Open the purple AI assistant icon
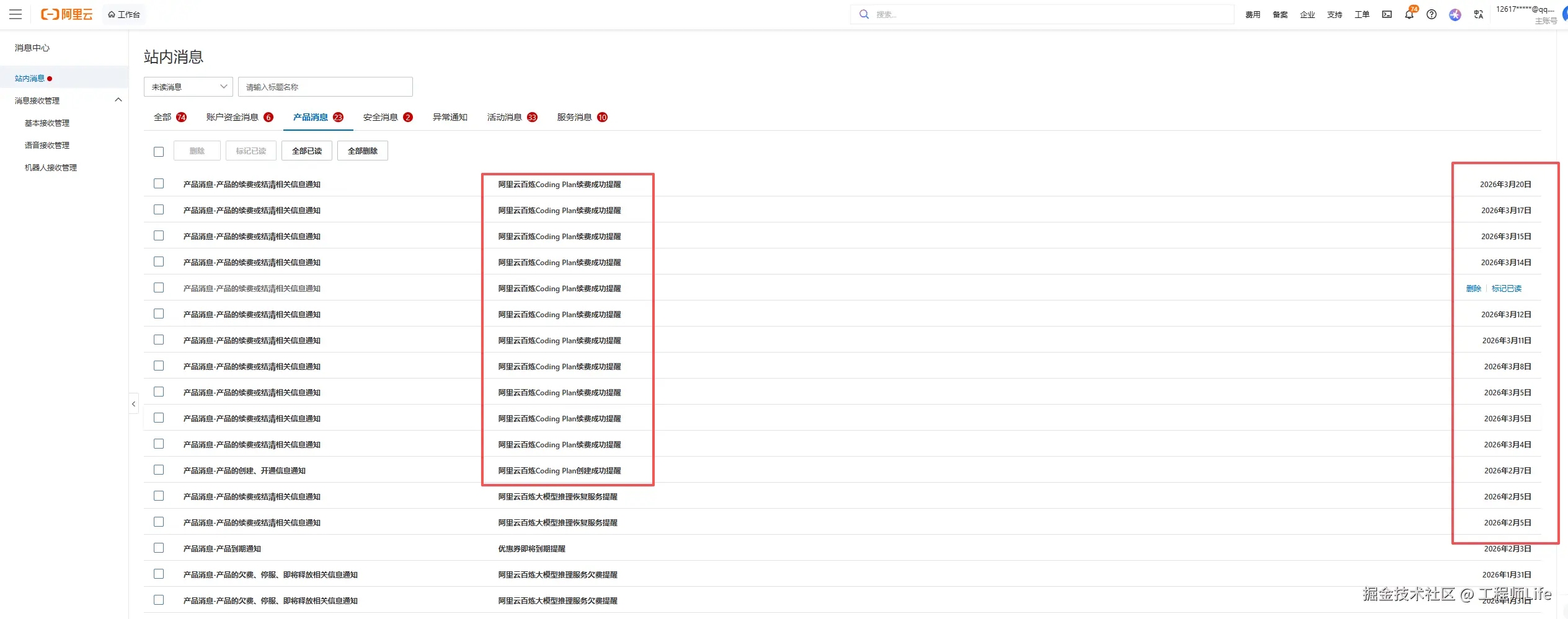The height and width of the screenshot is (619, 1568). coord(1455,14)
